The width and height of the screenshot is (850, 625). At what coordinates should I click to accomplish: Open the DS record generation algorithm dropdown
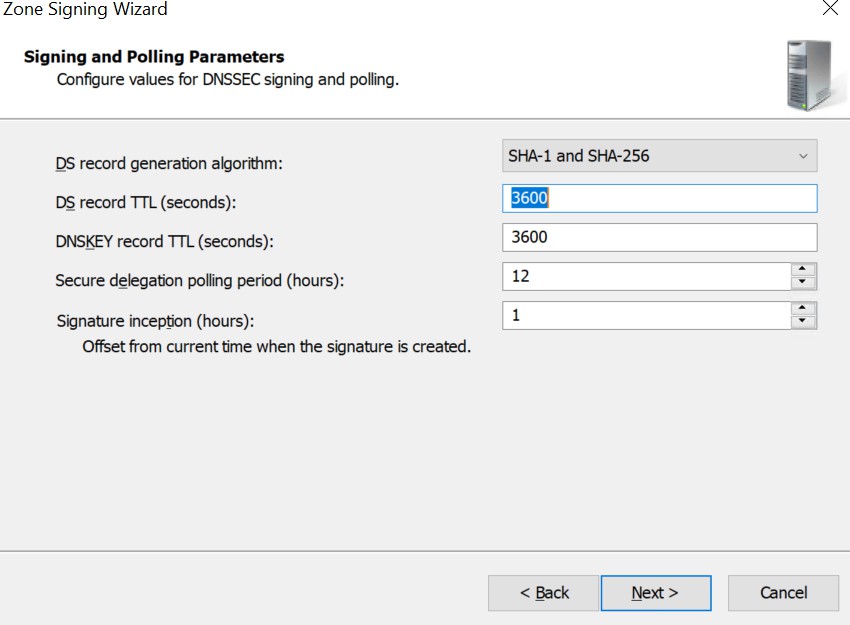pos(659,156)
